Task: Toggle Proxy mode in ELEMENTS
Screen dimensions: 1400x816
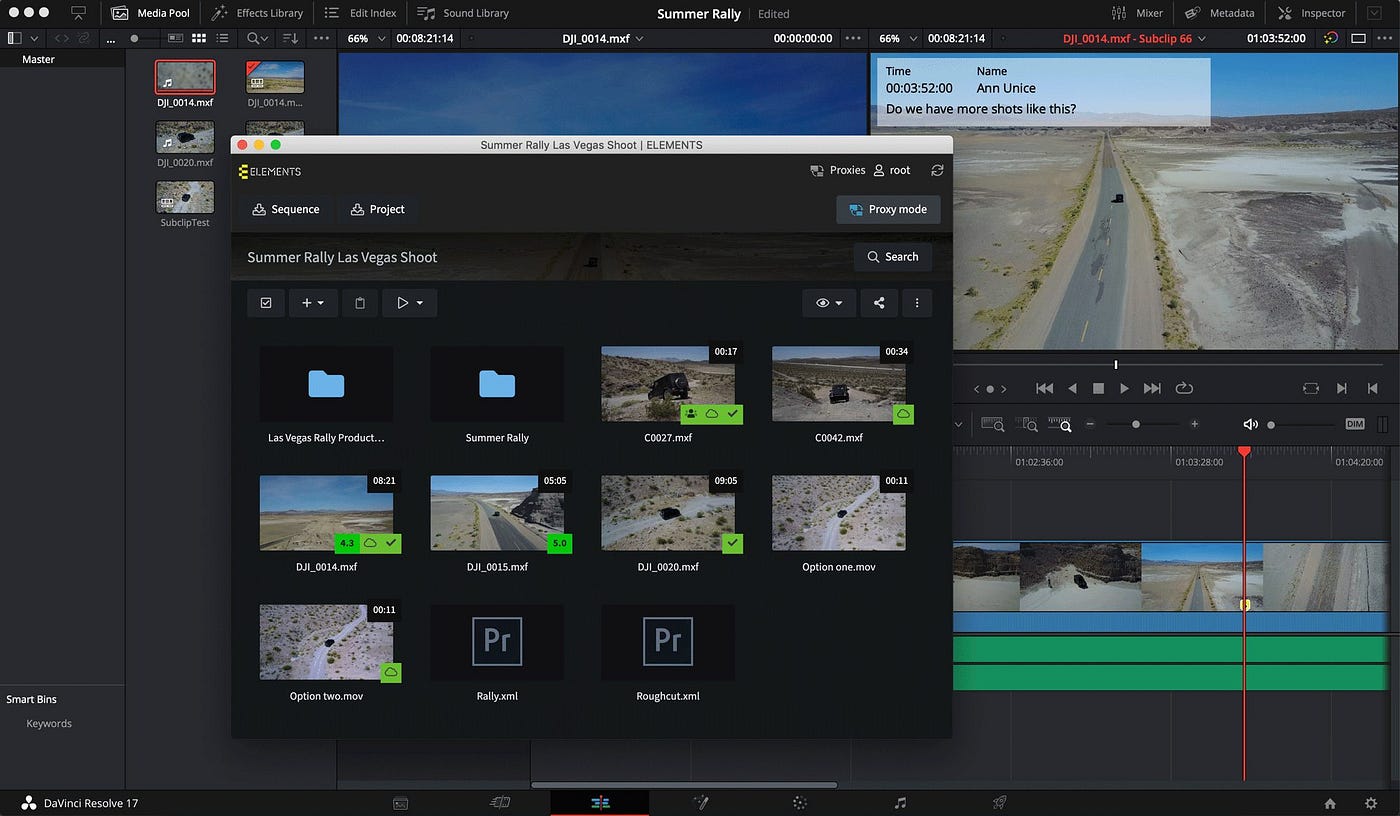Action: (x=888, y=209)
